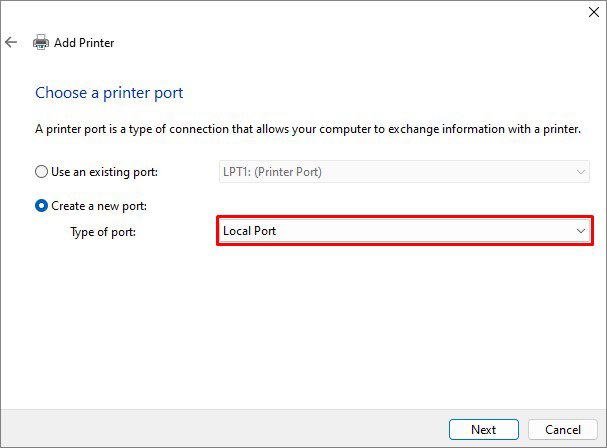607x448 pixels.
Task: Click the chevron on Local Port dropdown
Action: coord(581,231)
